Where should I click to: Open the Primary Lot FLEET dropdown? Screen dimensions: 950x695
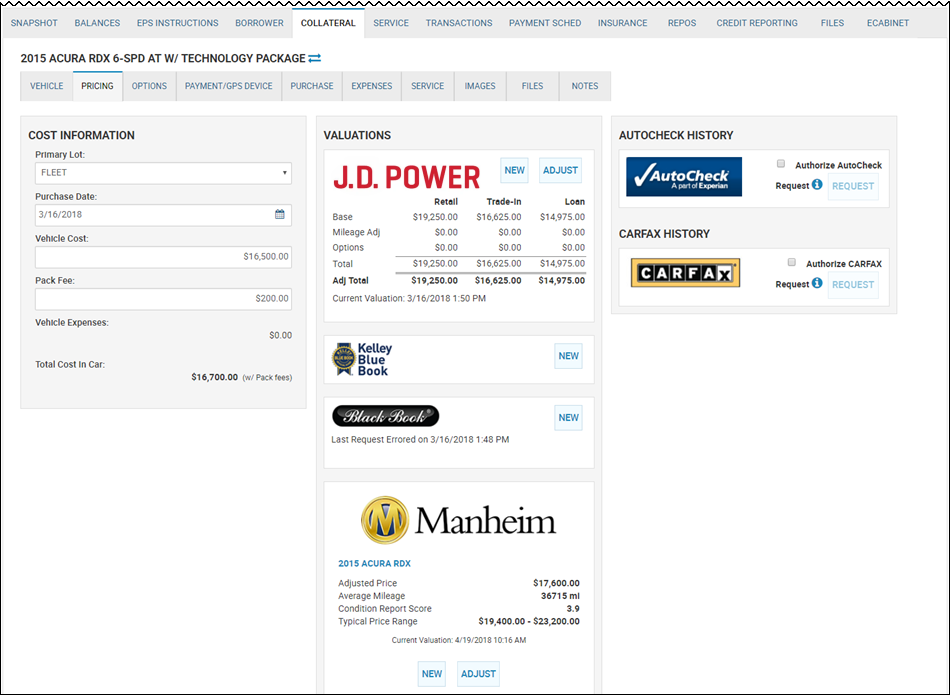point(163,173)
